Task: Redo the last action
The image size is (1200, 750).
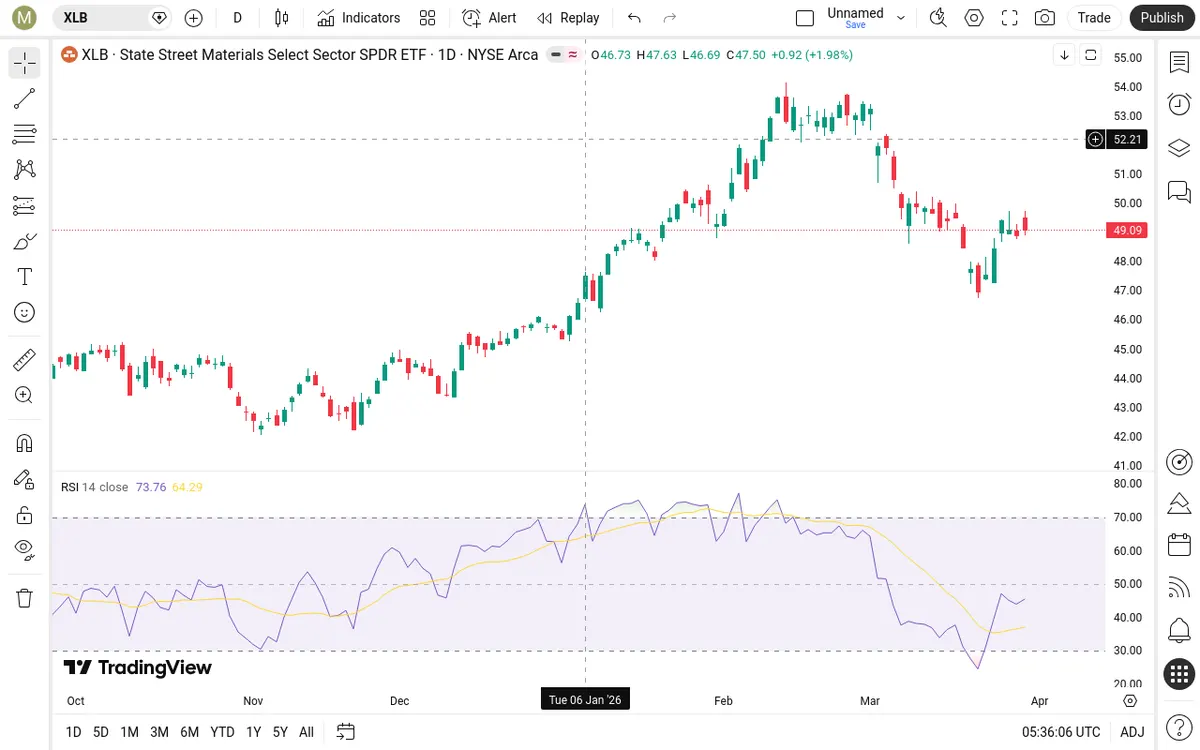Action: coord(670,17)
